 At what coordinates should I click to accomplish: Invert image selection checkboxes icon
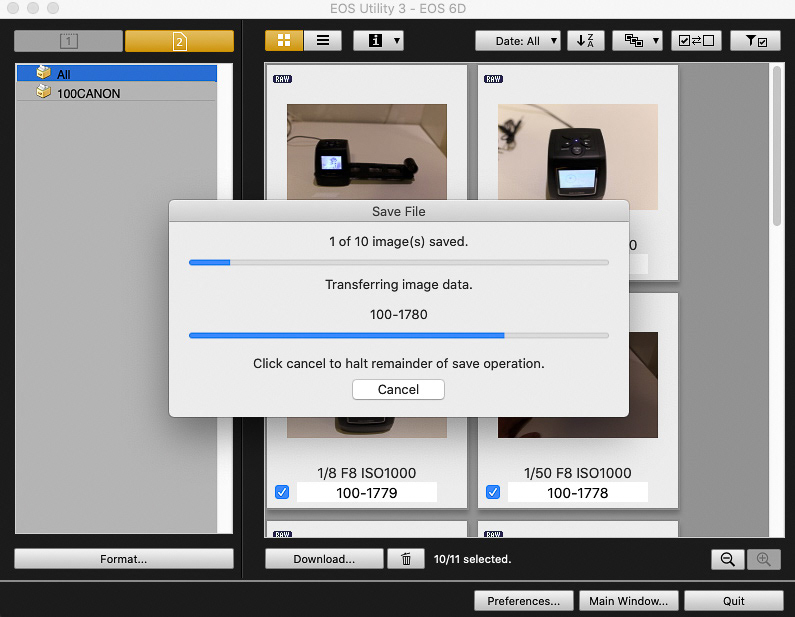696,41
